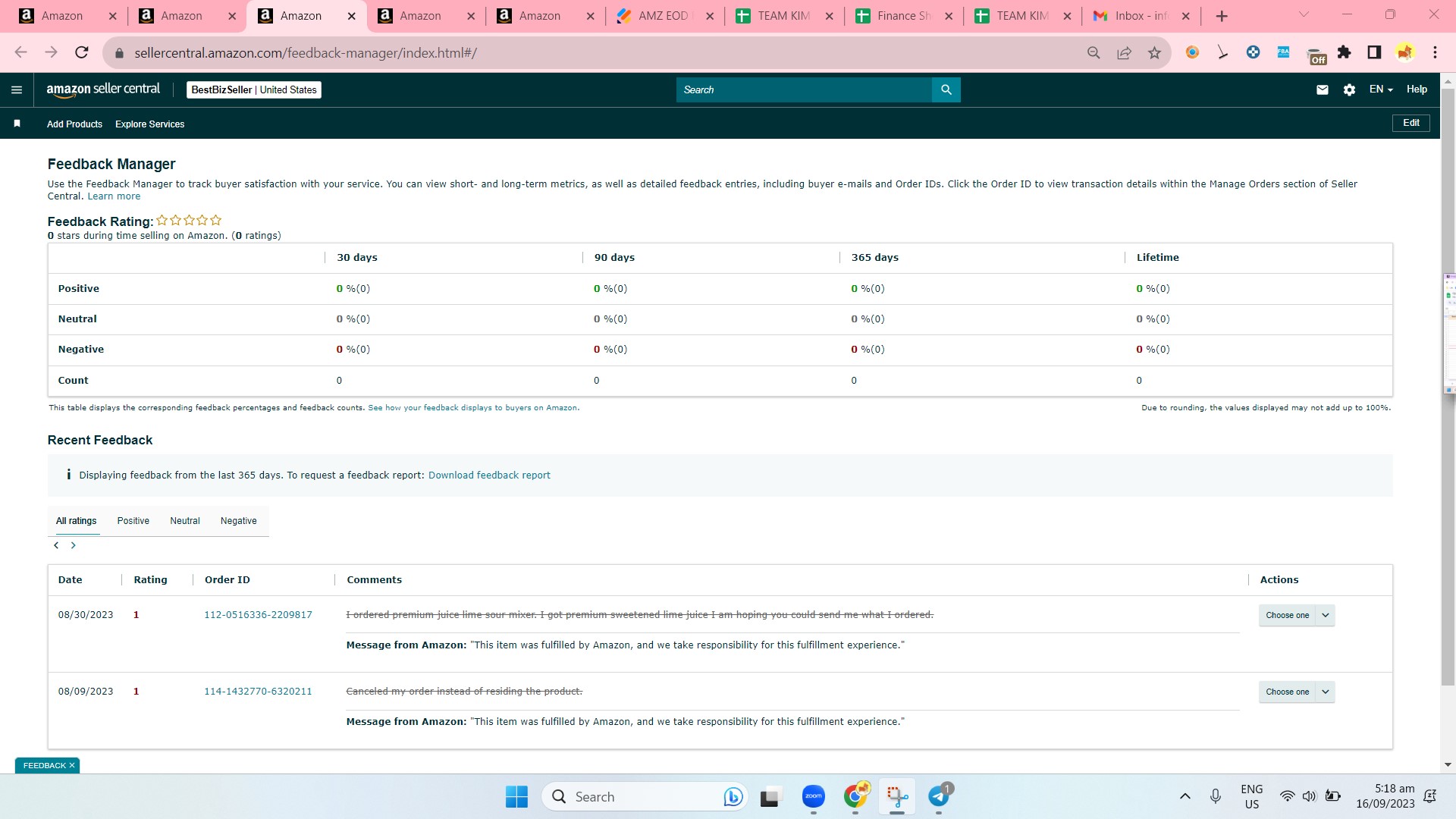
Task: Open the settings gear icon in header
Action: click(1349, 89)
